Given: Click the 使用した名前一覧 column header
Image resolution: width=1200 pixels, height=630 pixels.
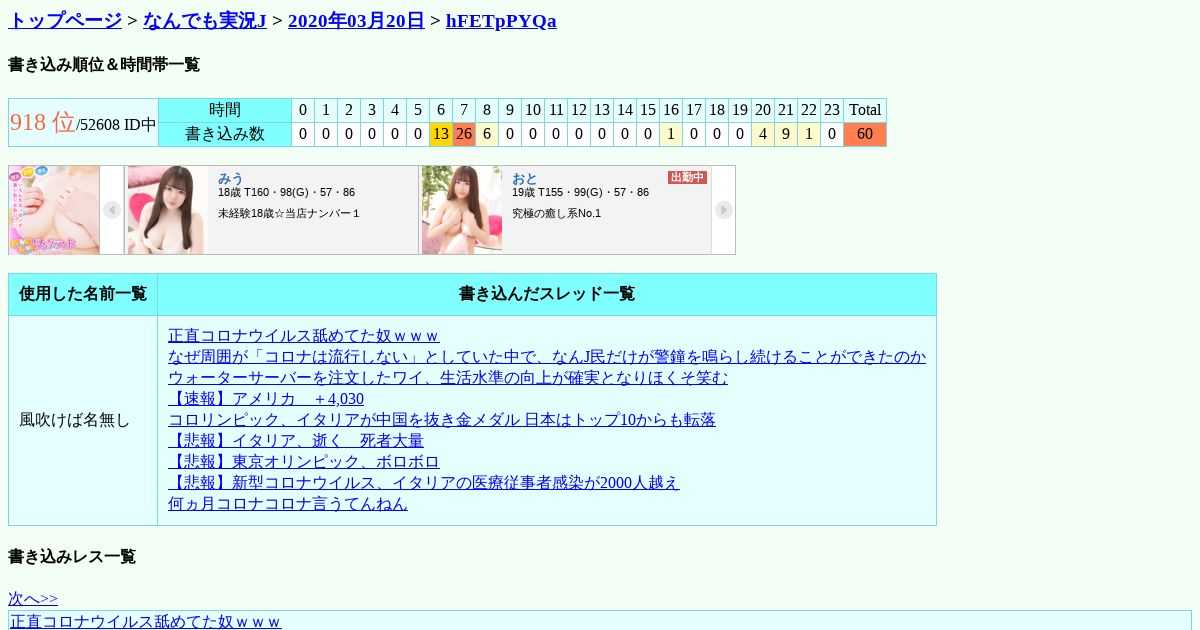Looking at the screenshot, I should coord(83,294).
